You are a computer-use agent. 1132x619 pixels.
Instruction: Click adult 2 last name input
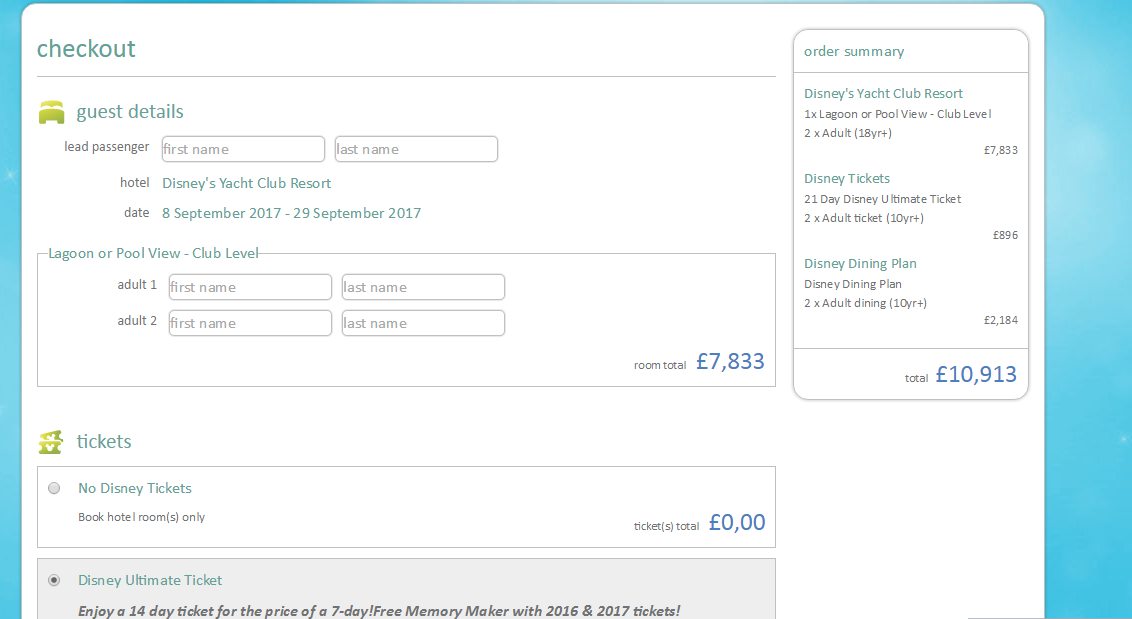pyautogui.click(x=423, y=323)
